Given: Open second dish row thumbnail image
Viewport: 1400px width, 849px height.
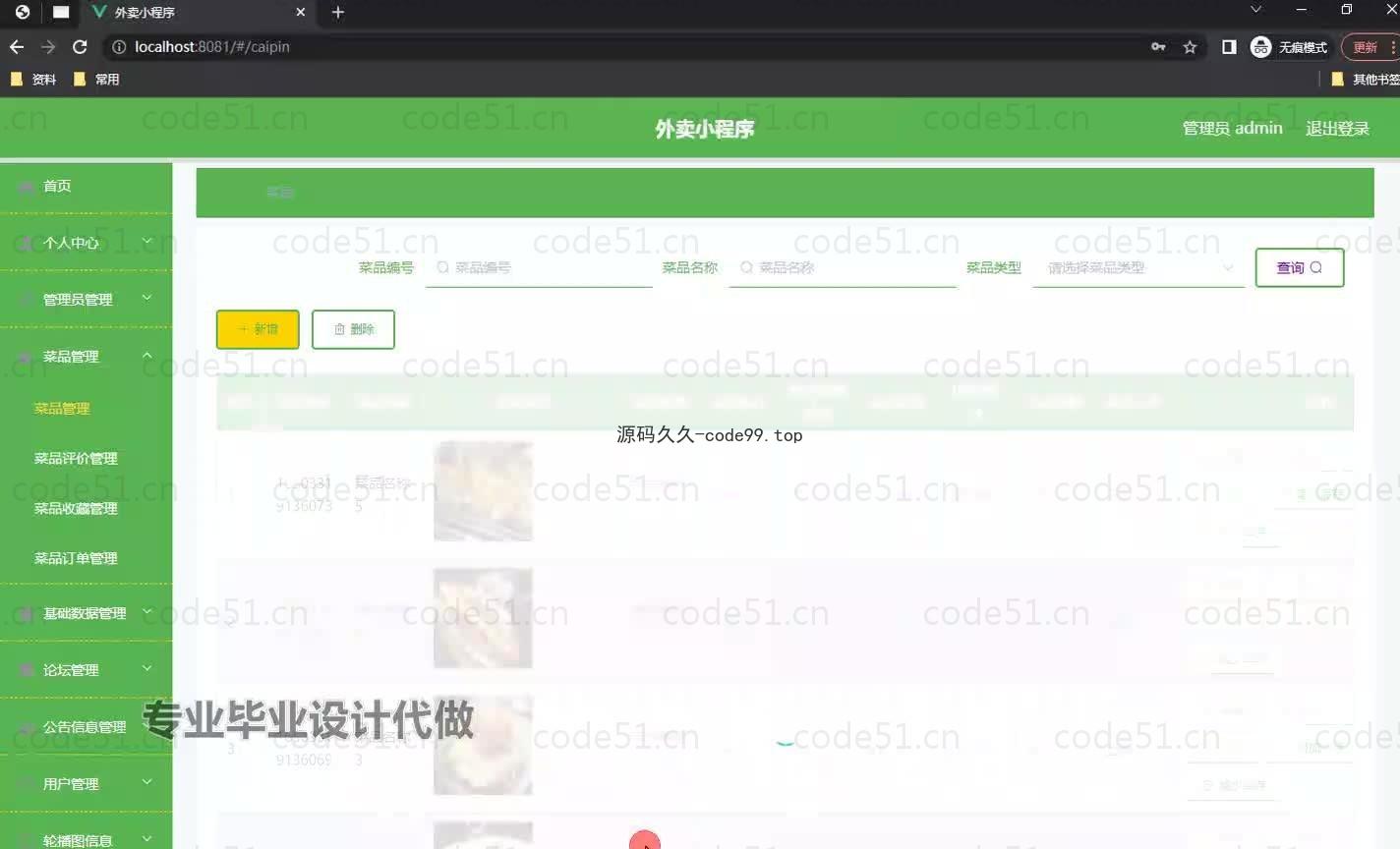Looking at the screenshot, I should click(483, 618).
